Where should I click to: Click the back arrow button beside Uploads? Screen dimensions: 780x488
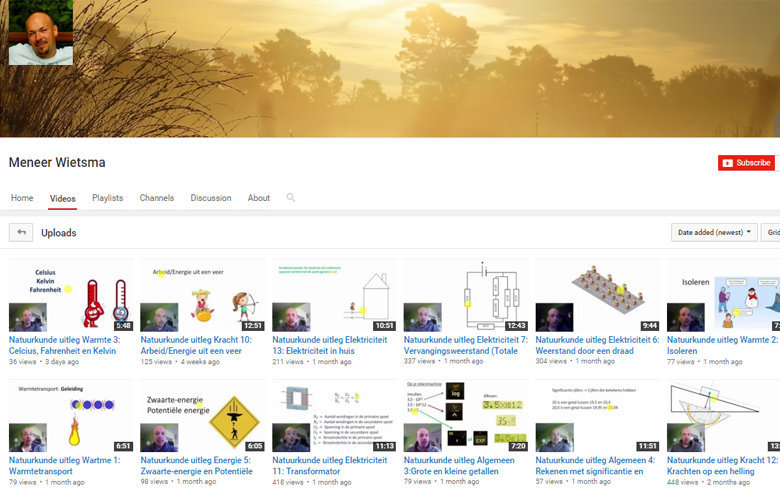tap(21, 232)
